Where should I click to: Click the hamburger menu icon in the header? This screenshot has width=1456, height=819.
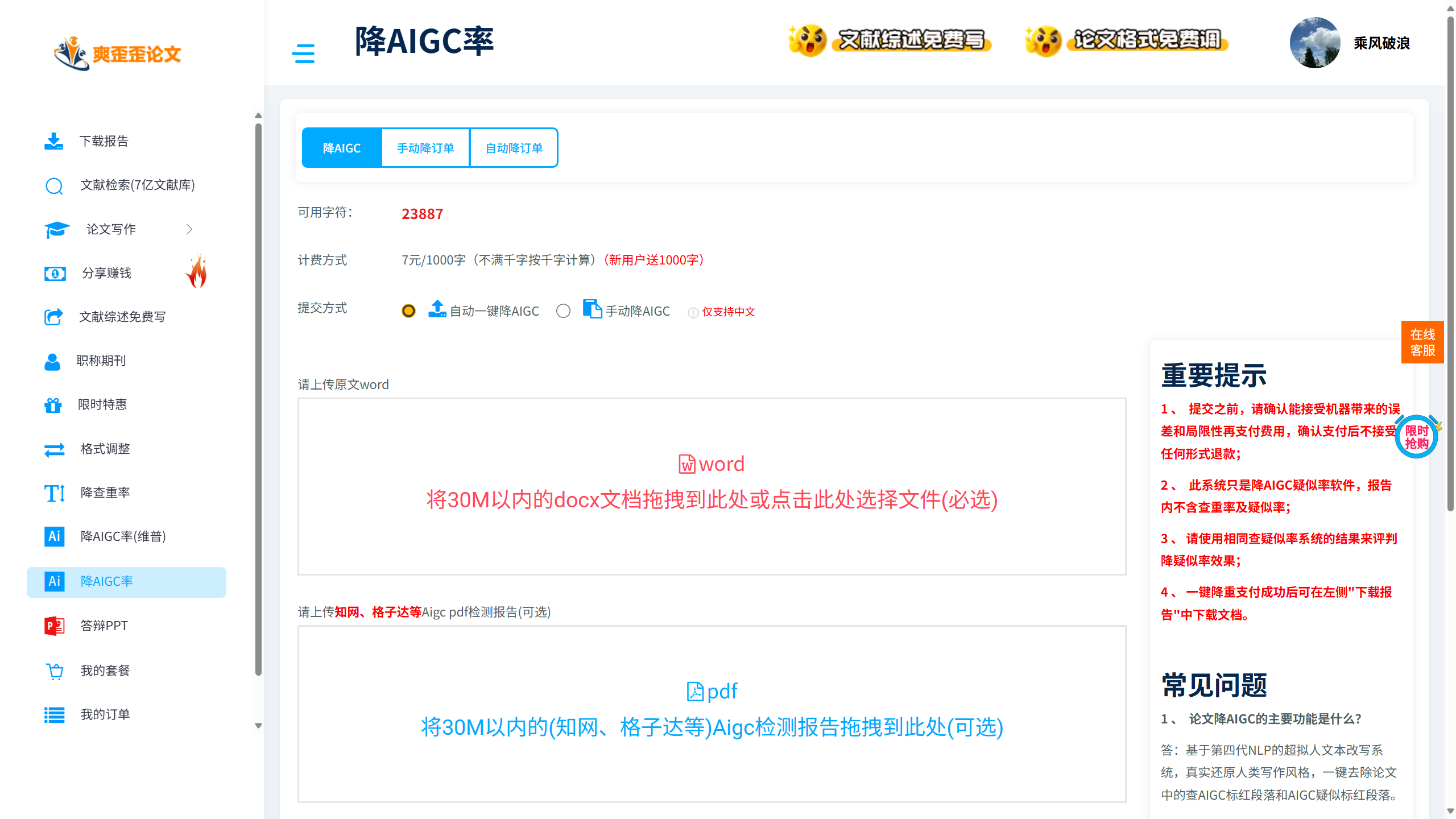pos(303,53)
